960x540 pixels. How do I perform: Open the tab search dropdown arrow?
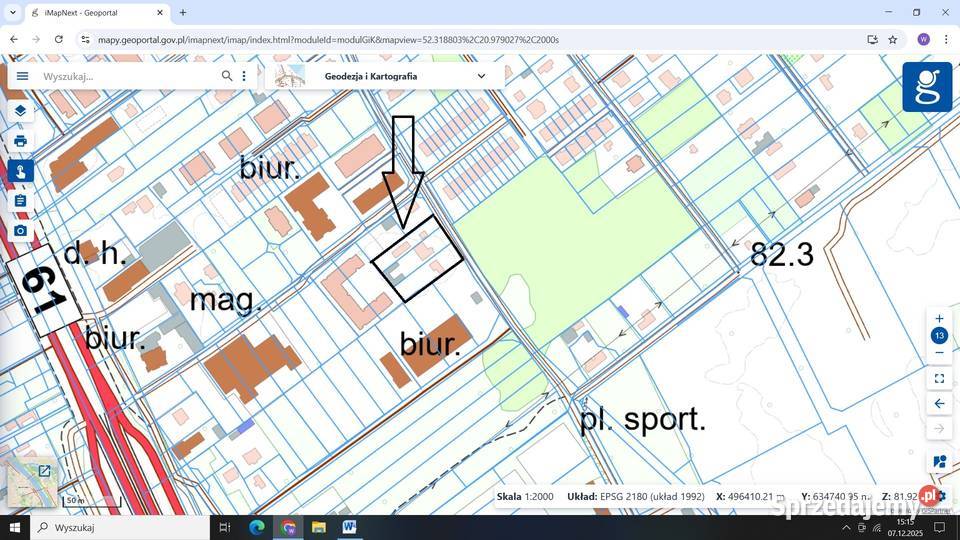point(13,12)
